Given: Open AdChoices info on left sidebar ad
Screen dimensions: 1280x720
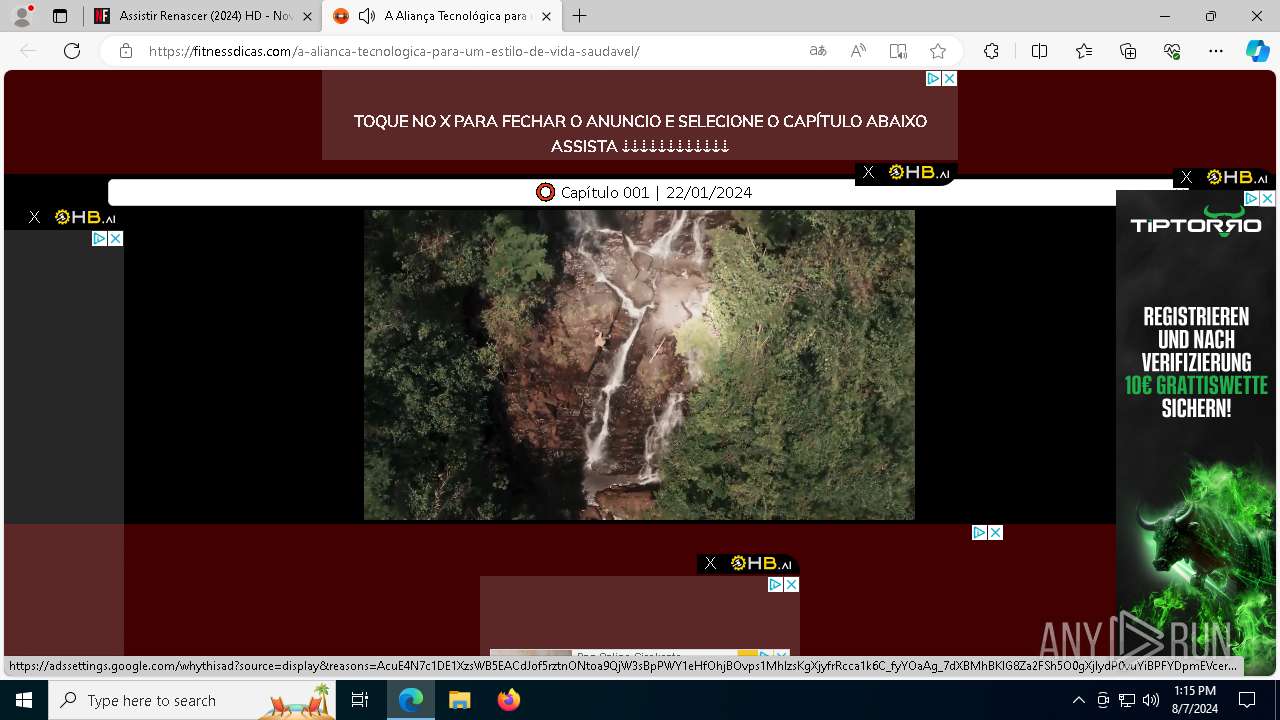Looking at the screenshot, I should coord(99,238).
